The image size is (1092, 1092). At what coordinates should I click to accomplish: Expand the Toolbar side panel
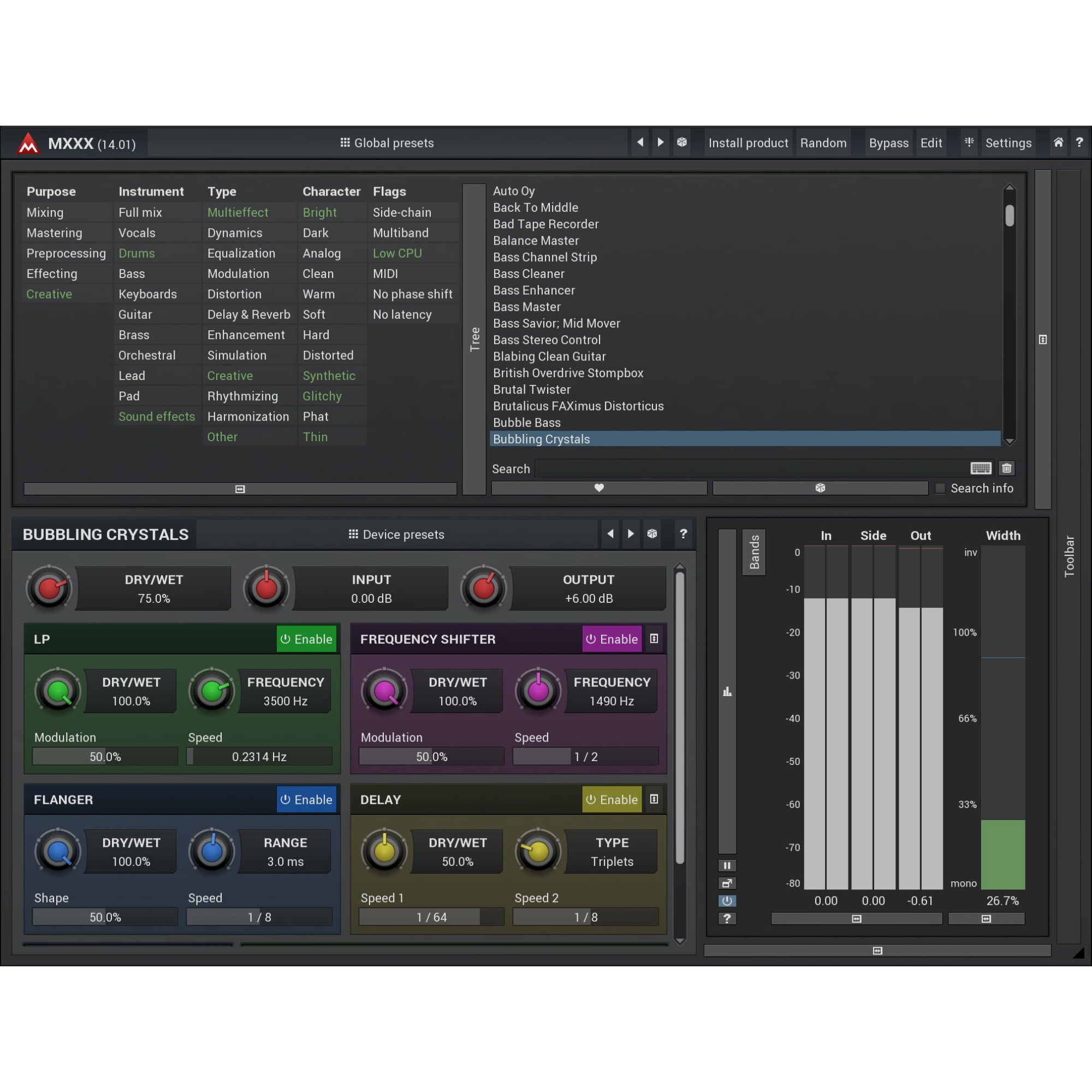point(1069,556)
